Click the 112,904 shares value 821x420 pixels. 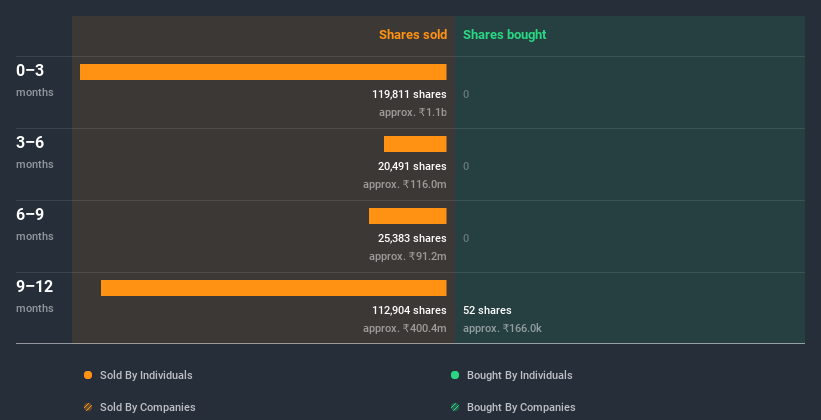click(409, 310)
